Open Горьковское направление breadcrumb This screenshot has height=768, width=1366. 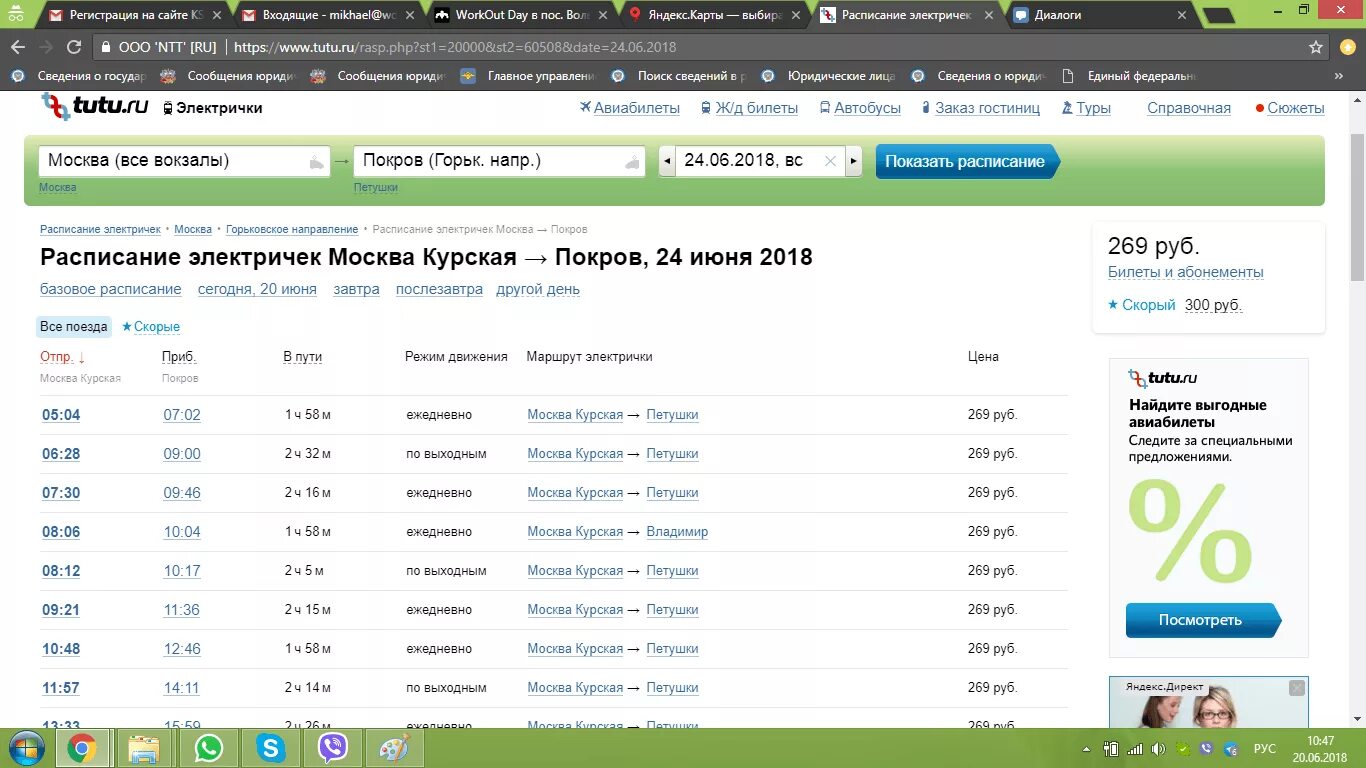click(x=292, y=230)
